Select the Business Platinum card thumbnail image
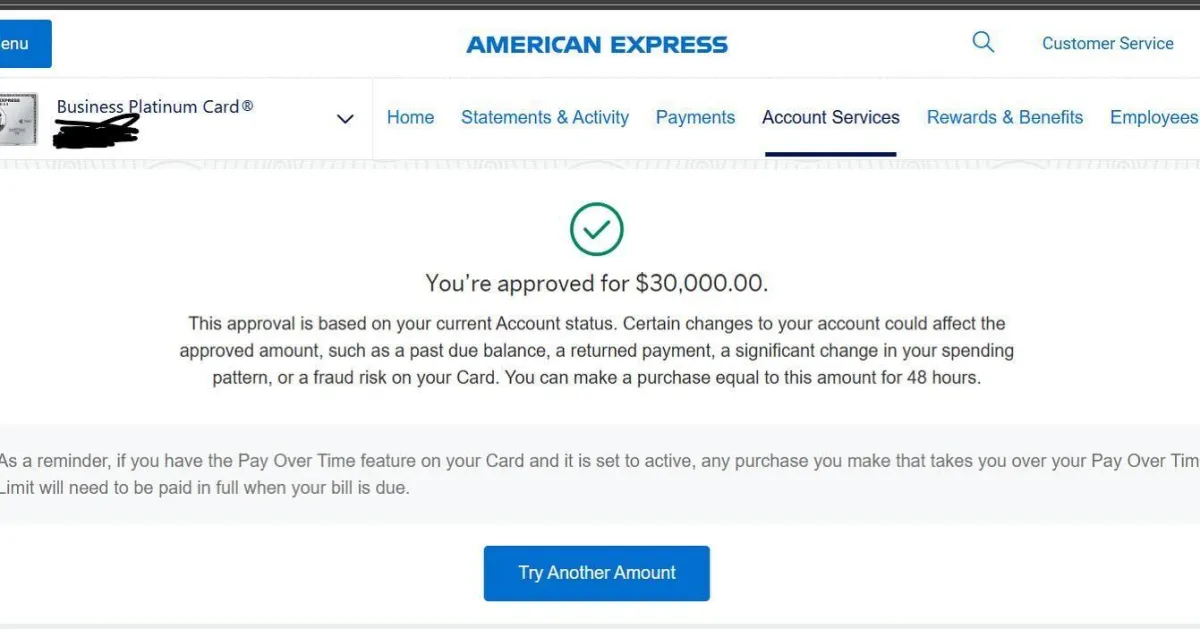This screenshot has width=1200, height=629. (x=19, y=119)
